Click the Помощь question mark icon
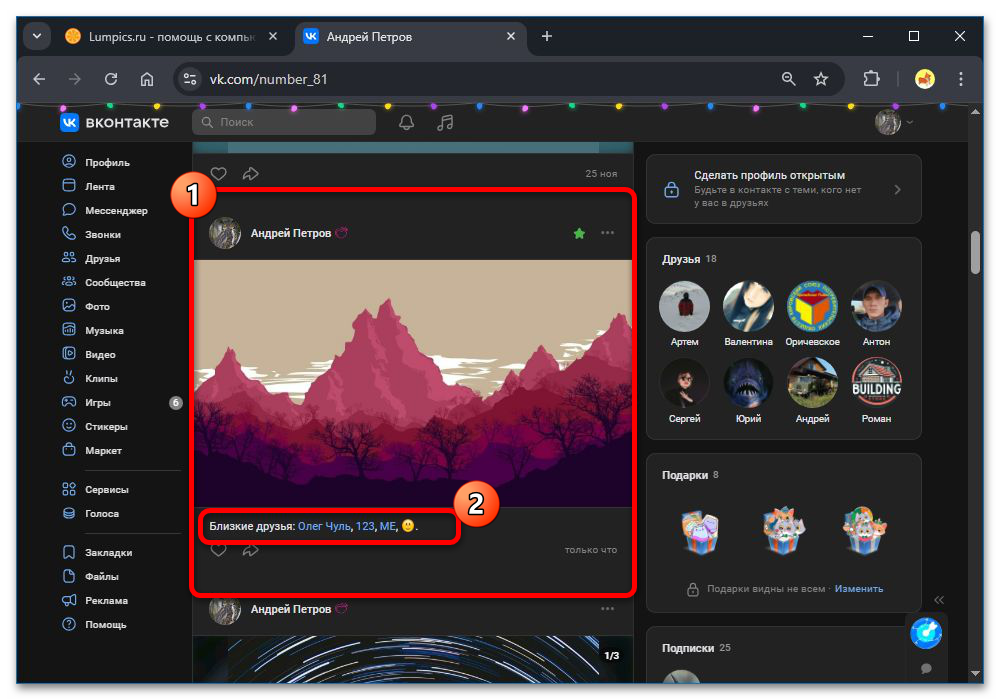The height and width of the screenshot is (700, 1000). (69, 624)
